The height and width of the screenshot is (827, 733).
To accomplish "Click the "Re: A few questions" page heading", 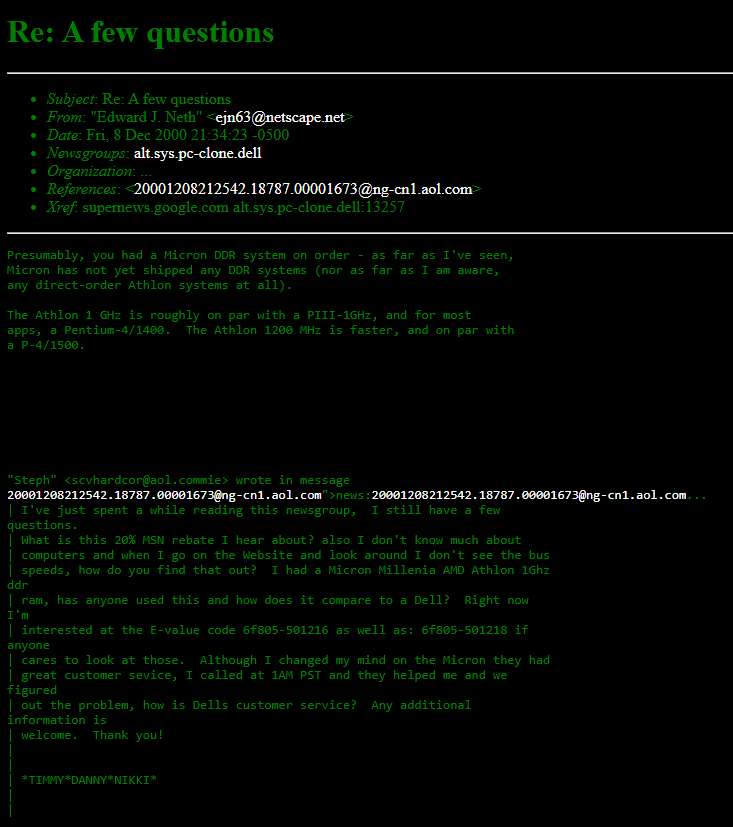I will click(141, 33).
